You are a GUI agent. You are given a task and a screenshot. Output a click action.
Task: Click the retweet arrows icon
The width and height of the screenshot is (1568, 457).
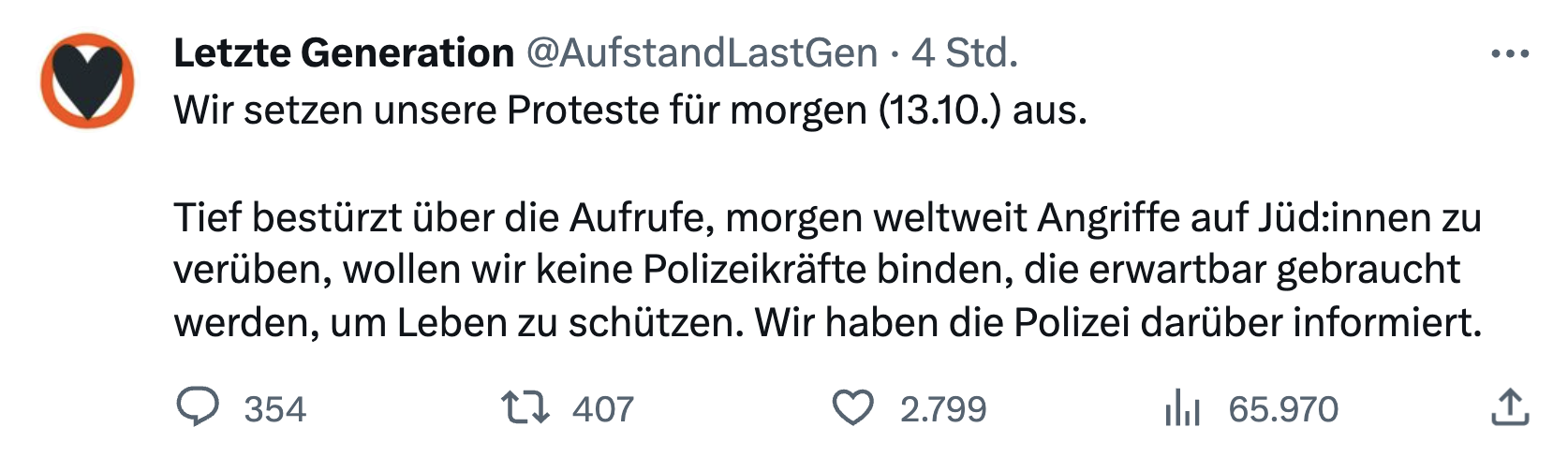[525, 408]
